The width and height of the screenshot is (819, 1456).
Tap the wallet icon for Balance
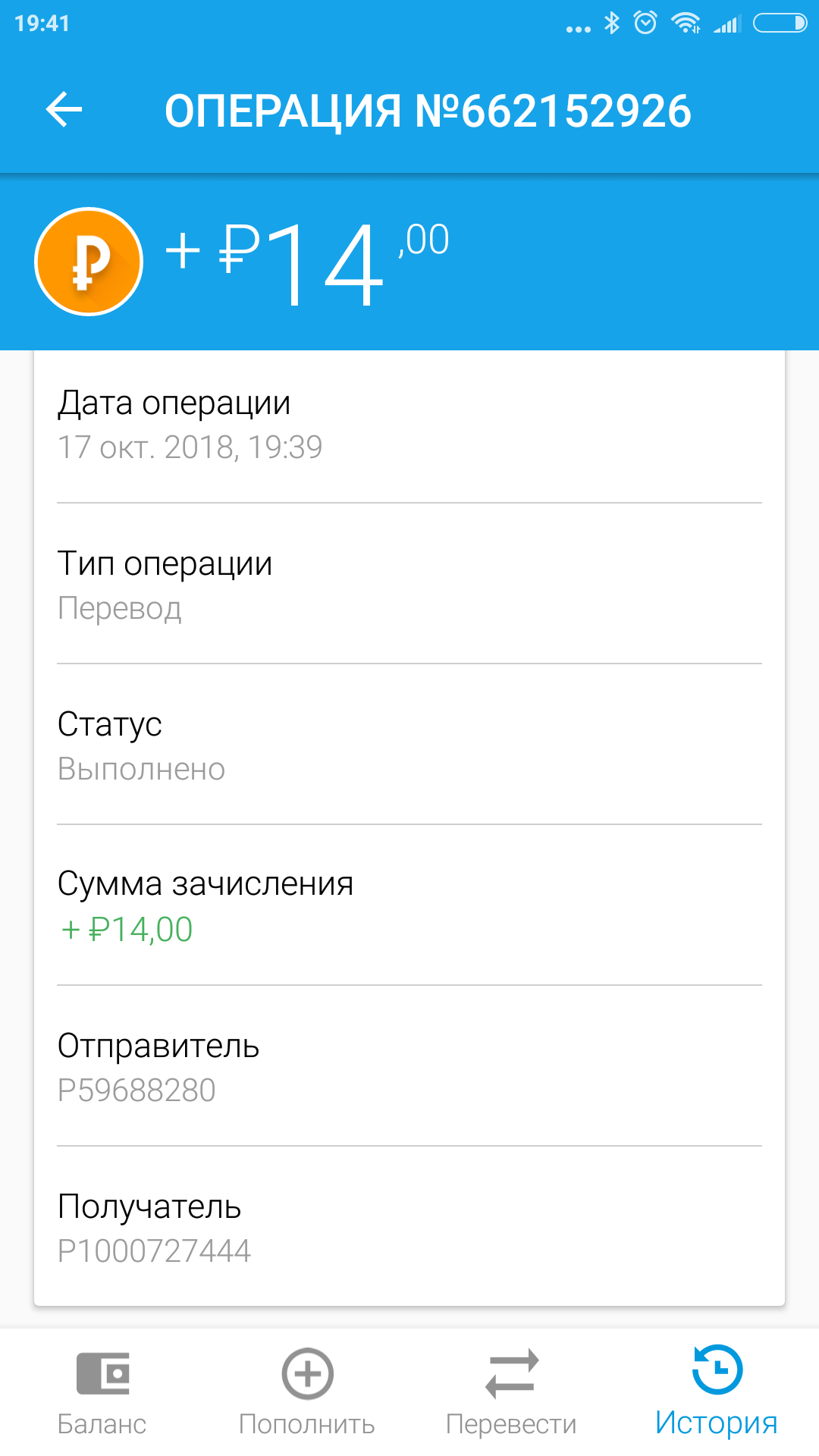point(103,1373)
